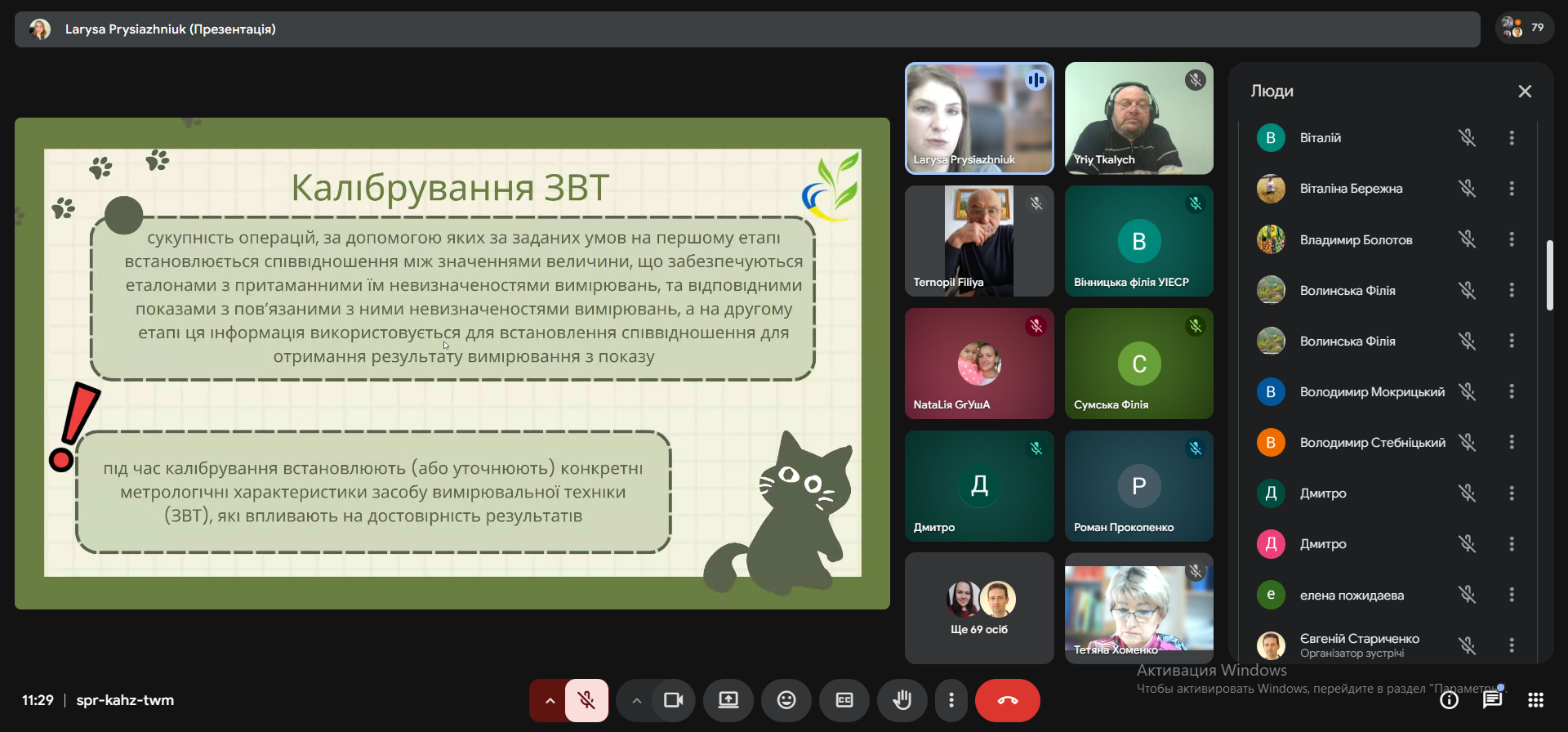1568x732 pixels.
Task: Click the present screen icon
Action: [x=728, y=700]
